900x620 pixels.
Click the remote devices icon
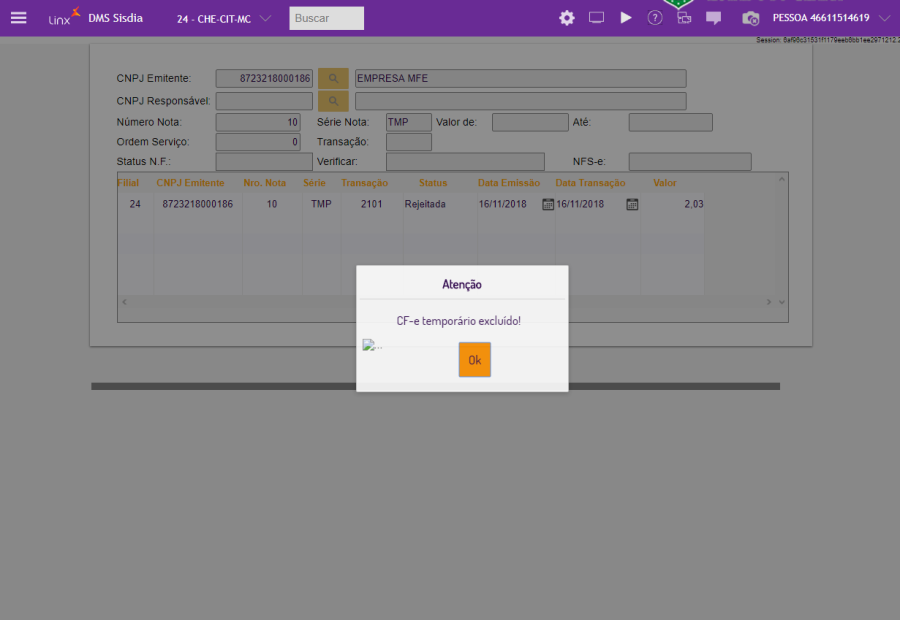coord(684,18)
